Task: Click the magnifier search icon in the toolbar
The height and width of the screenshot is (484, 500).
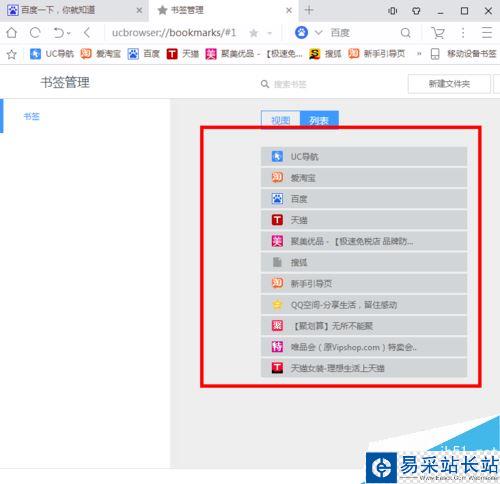Action: coord(406,33)
